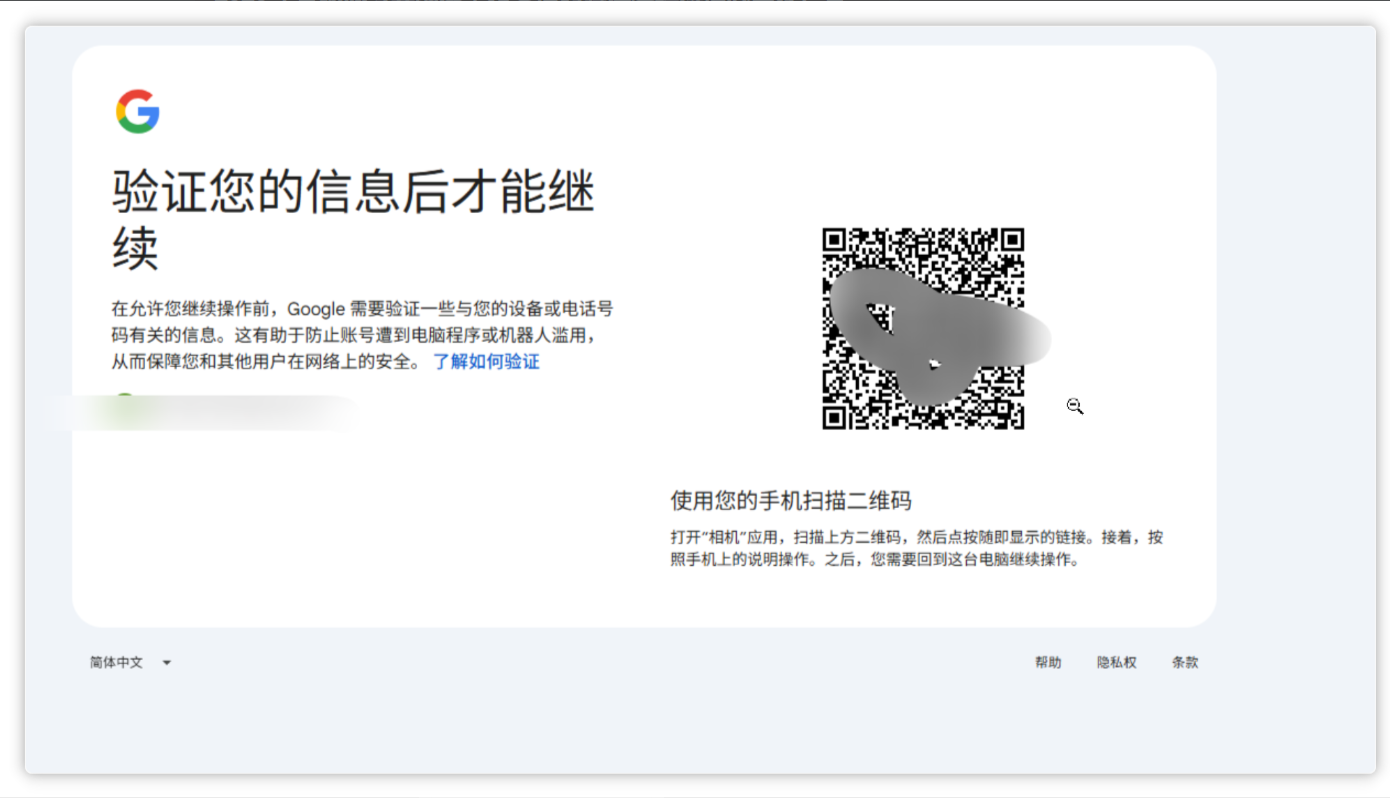
Task: Expand the arrow beside 简体中文
Action: [167, 663]
